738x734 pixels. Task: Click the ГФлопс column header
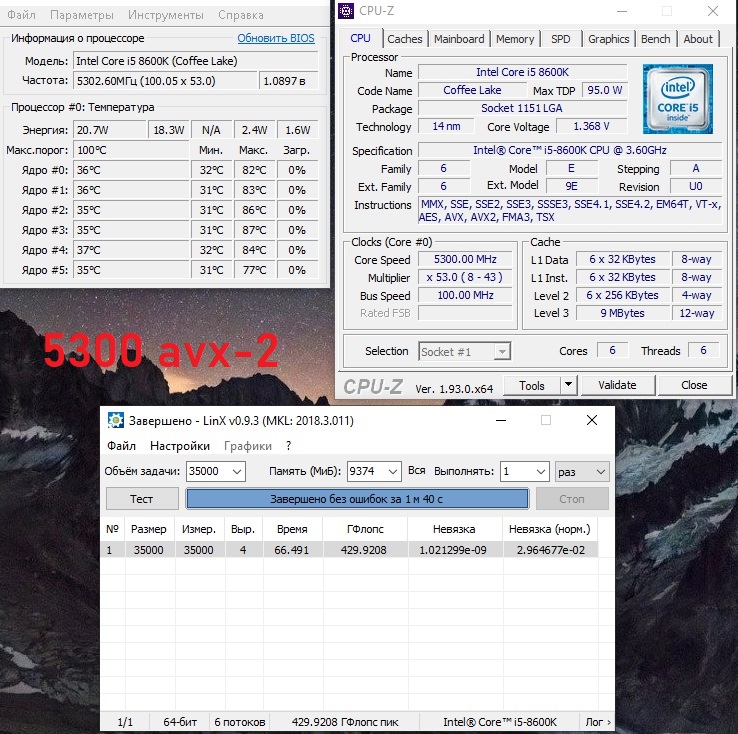tap(365, 529)
